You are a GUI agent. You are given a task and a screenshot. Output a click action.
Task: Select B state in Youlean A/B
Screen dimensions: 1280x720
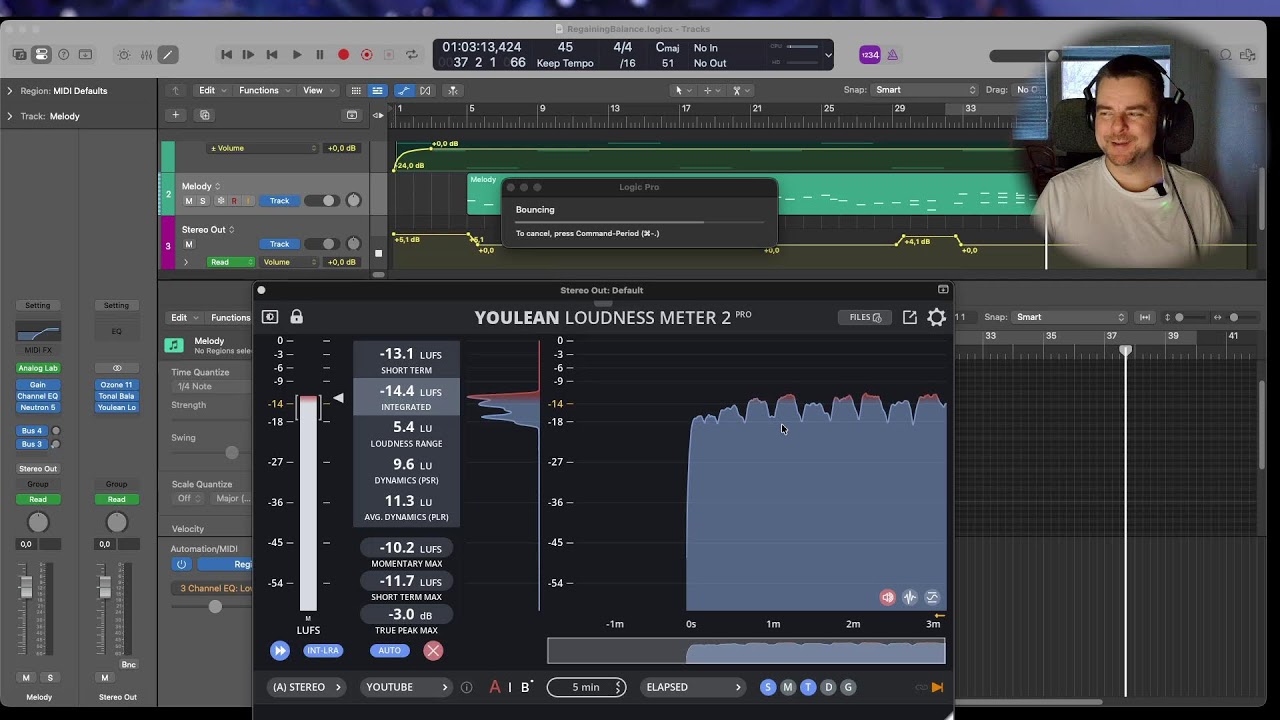[525, 687]
